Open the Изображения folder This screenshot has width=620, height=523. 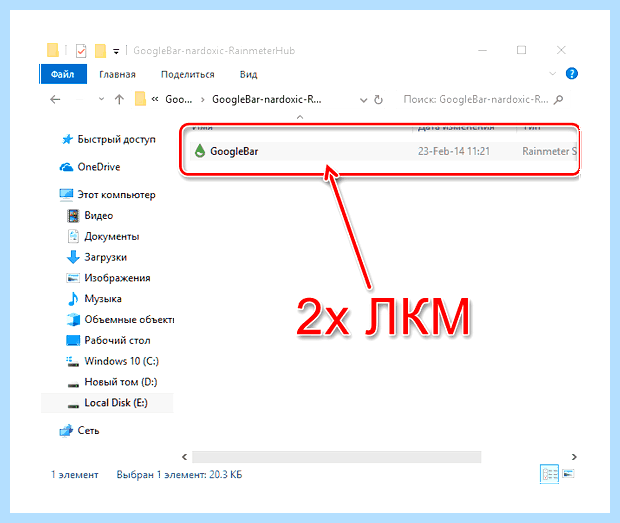click(117, 278)
